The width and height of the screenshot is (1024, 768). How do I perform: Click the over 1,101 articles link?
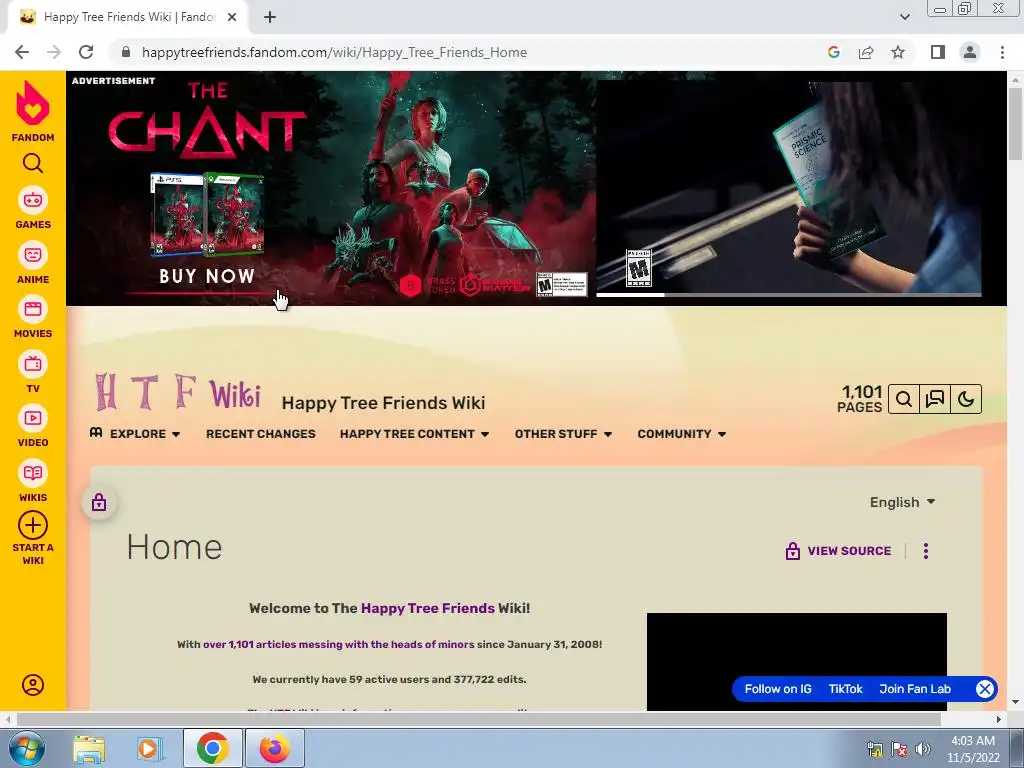(x=338, y=645)
